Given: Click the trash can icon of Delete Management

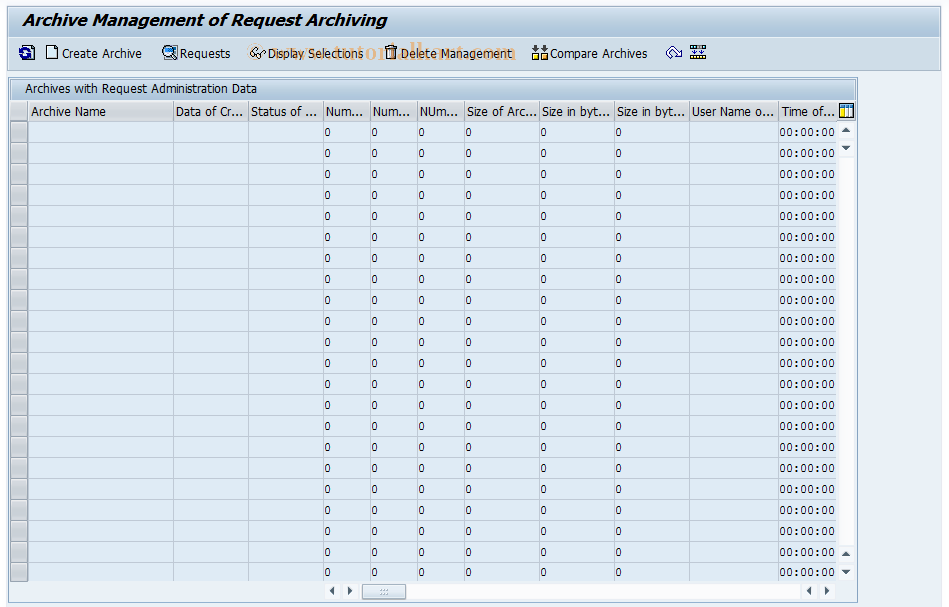Looking at the screenshot, I should pyautogui.click(x=391, y=53).
